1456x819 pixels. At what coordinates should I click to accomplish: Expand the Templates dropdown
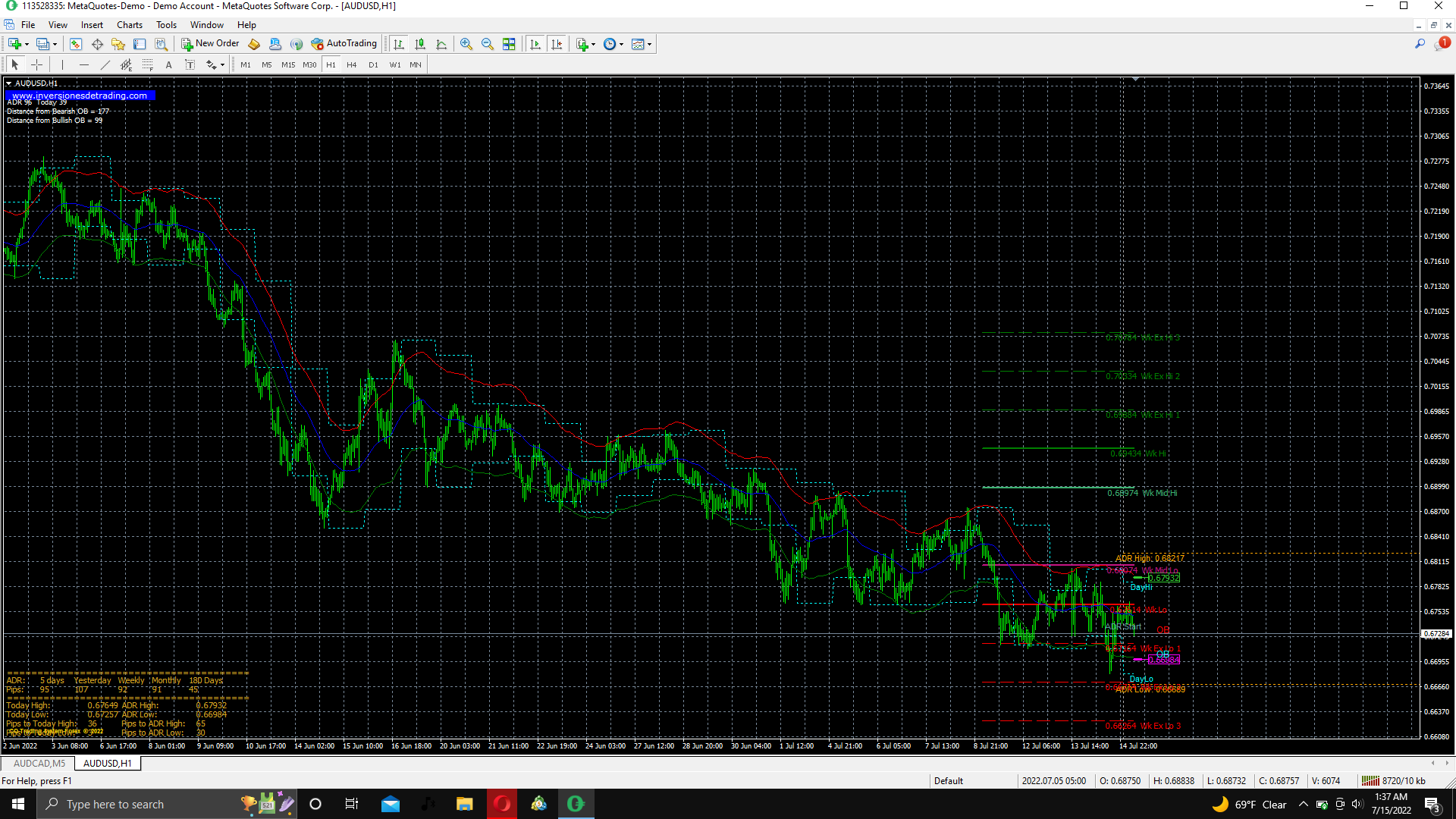coord(649,44)
